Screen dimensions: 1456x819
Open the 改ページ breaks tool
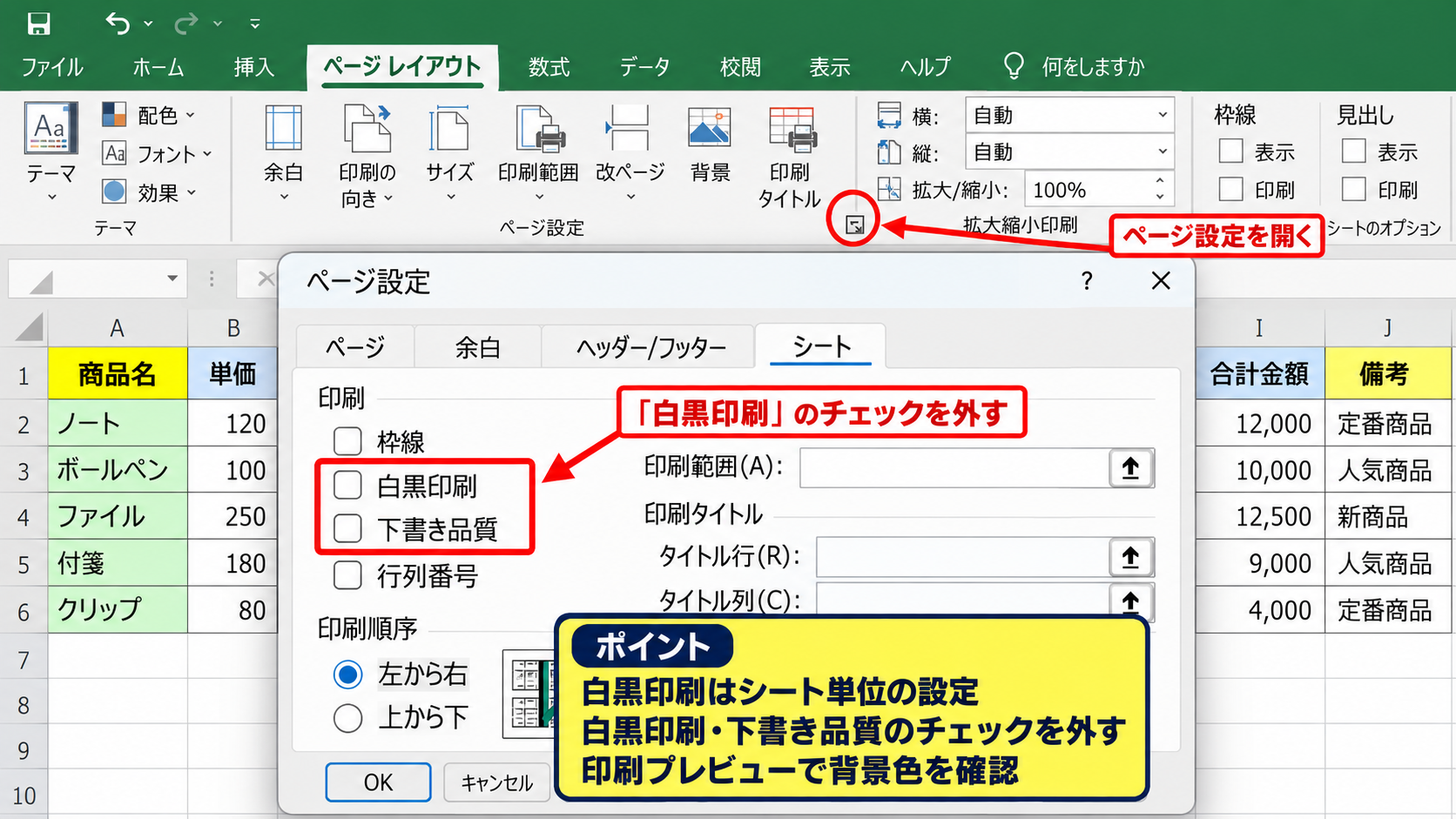(x=630, y=153)
